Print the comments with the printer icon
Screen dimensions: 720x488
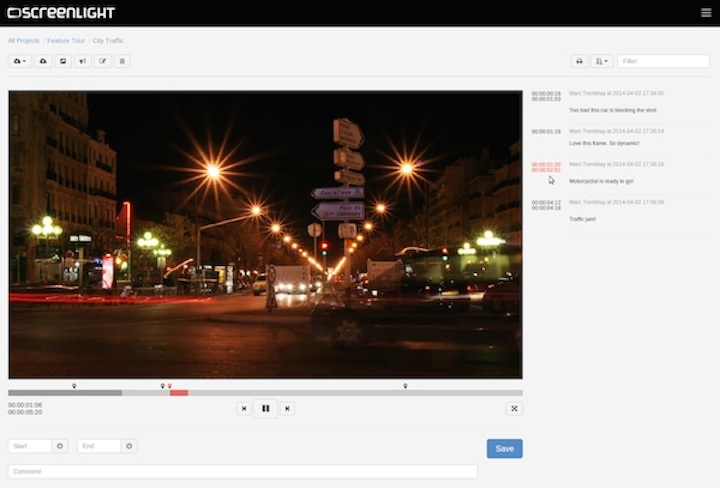pyautogui.click(x=579, y=61)
